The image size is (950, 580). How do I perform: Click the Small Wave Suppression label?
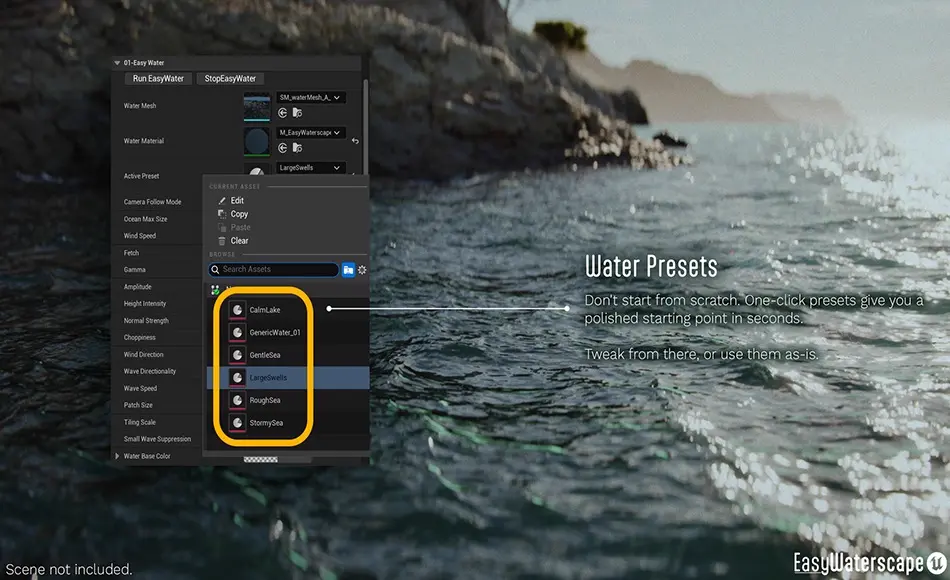pos(157,439)
